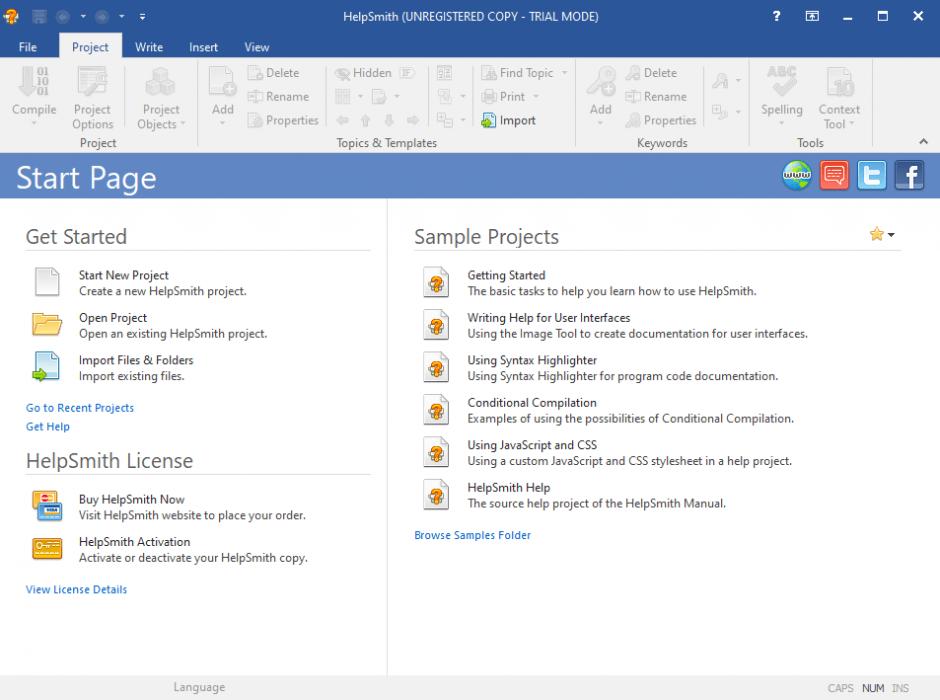This screenshot has width=940, height=700.
Task: Click the Import button in ribbon
Action: 508,120
